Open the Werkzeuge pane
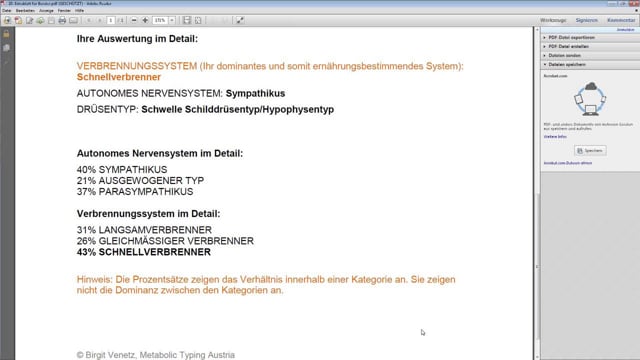 pos(553,20)
